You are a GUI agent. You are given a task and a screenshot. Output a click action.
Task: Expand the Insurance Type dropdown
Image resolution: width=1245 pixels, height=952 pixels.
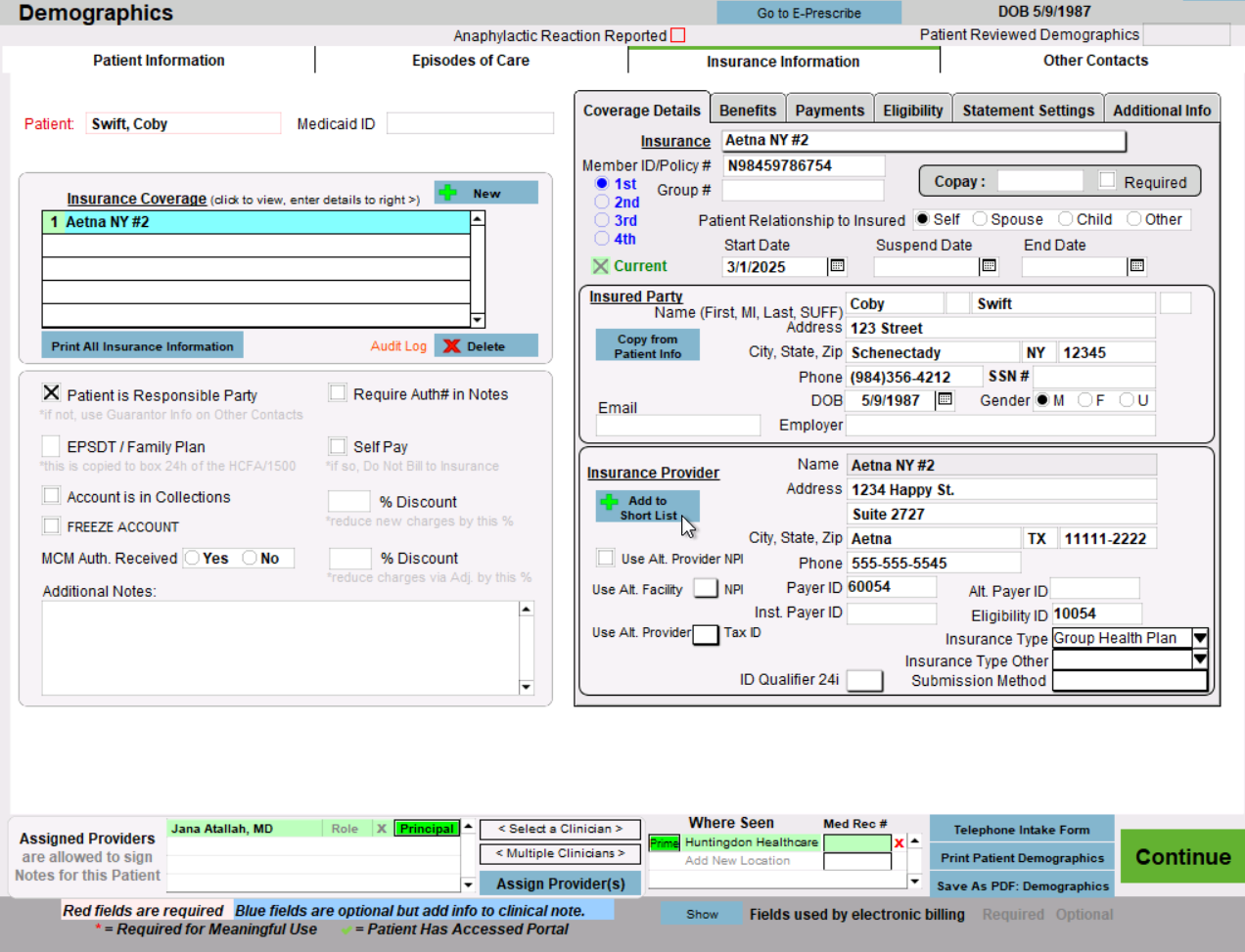tap(1200, 638)
